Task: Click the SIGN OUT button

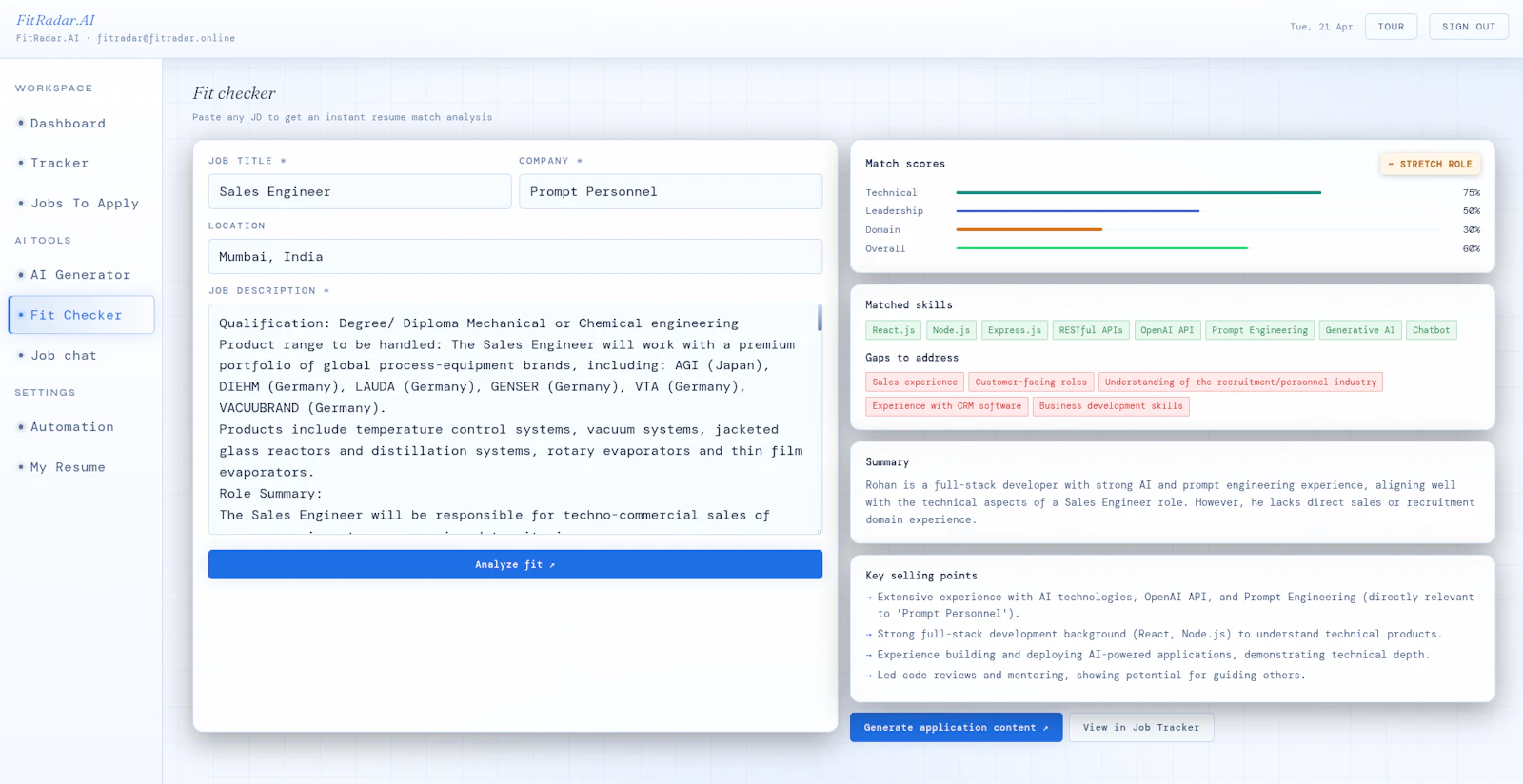Action: [x=1469, y=27]
